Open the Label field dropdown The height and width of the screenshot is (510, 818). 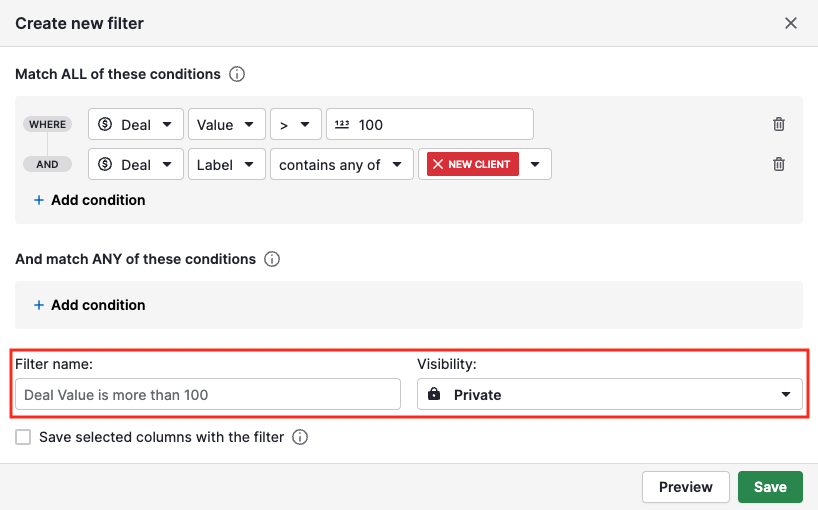click(x=227, y=165)
